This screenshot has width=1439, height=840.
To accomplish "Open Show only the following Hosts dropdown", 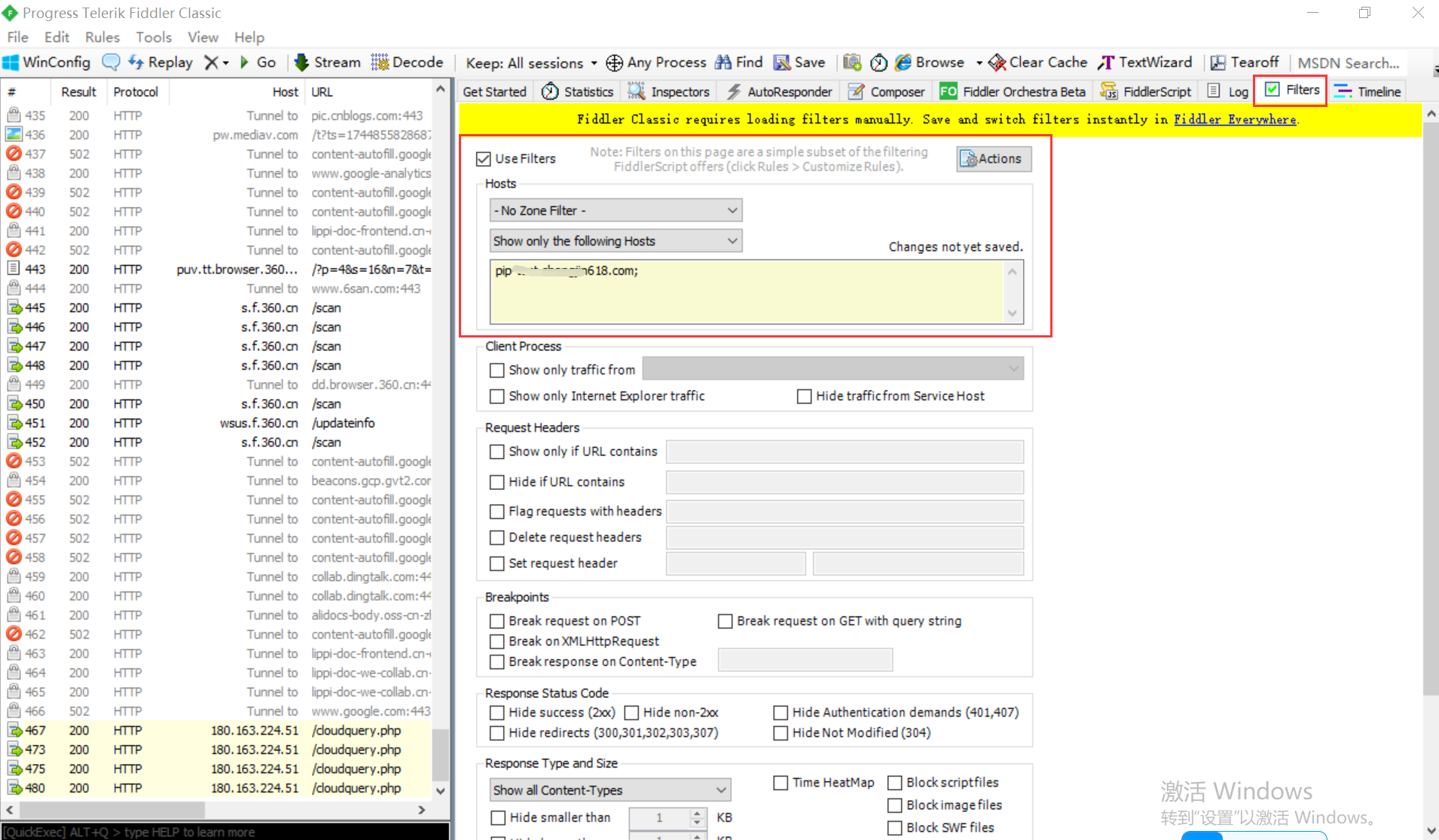I will [616, 241].
